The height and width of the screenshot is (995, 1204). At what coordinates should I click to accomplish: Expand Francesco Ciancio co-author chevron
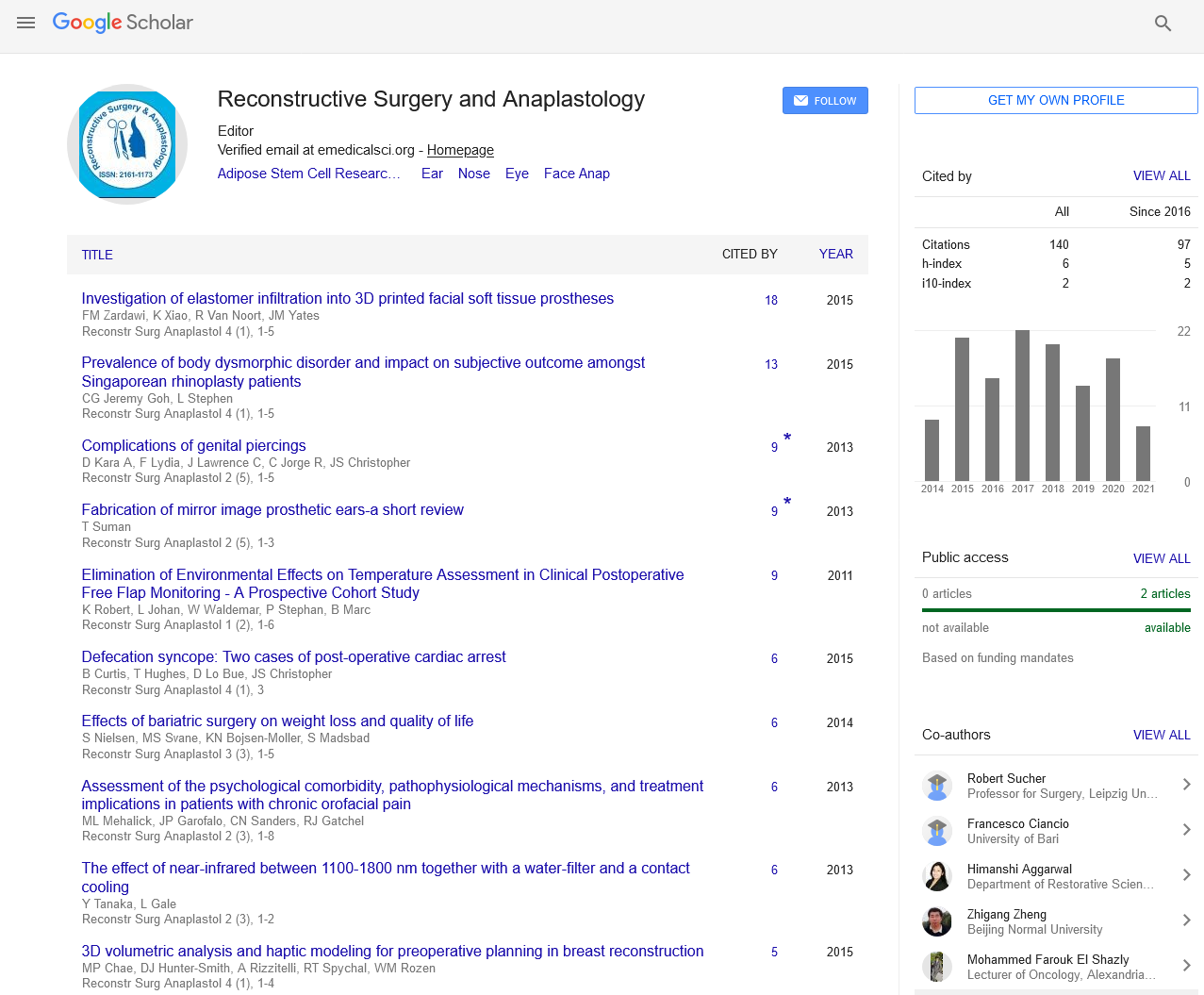click(x=1186, y=830)
